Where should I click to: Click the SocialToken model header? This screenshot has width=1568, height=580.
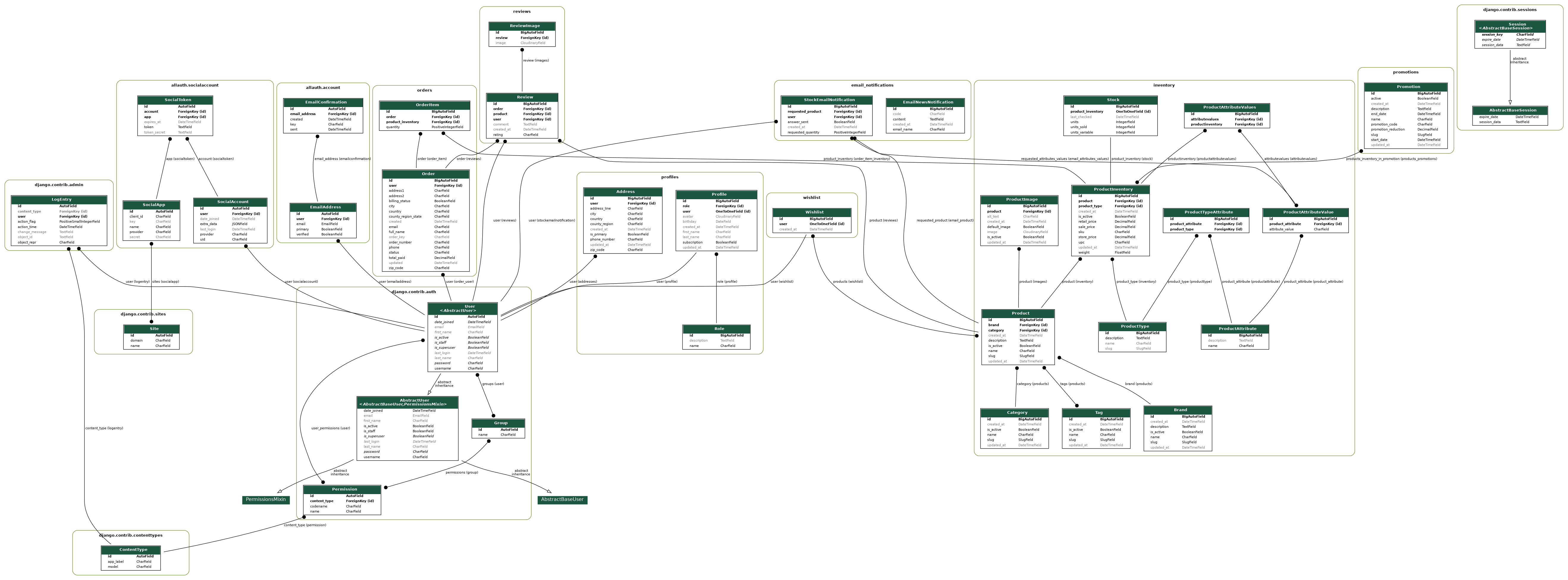175,100
